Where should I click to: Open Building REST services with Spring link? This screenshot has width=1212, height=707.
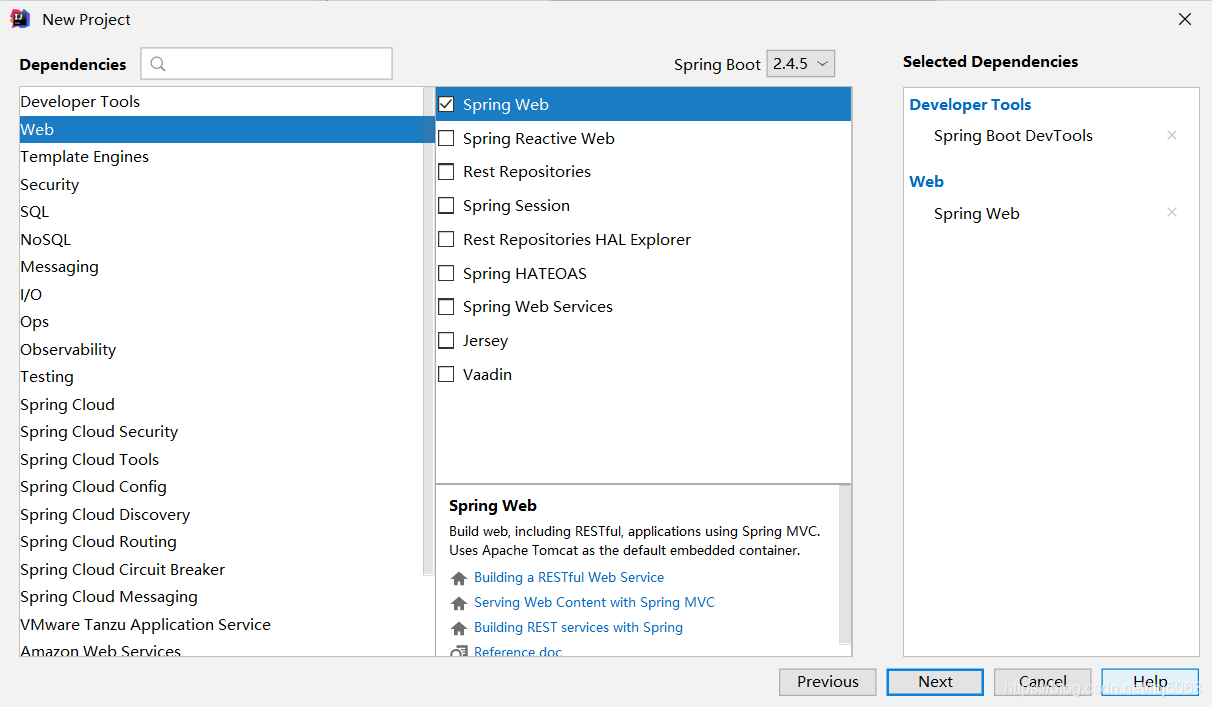578,627
